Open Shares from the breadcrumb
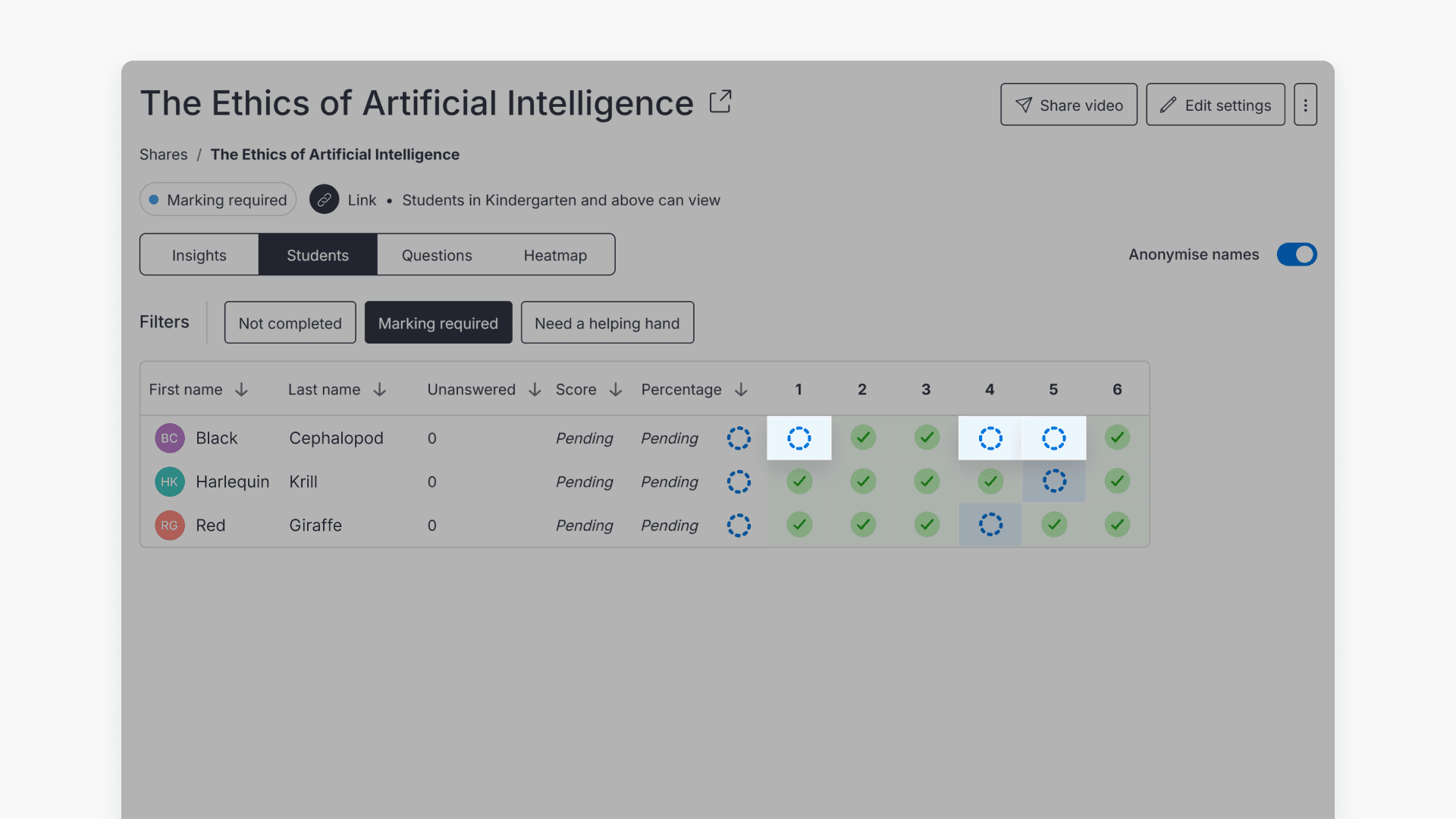 pyautogui.click(x=163, y=154)
